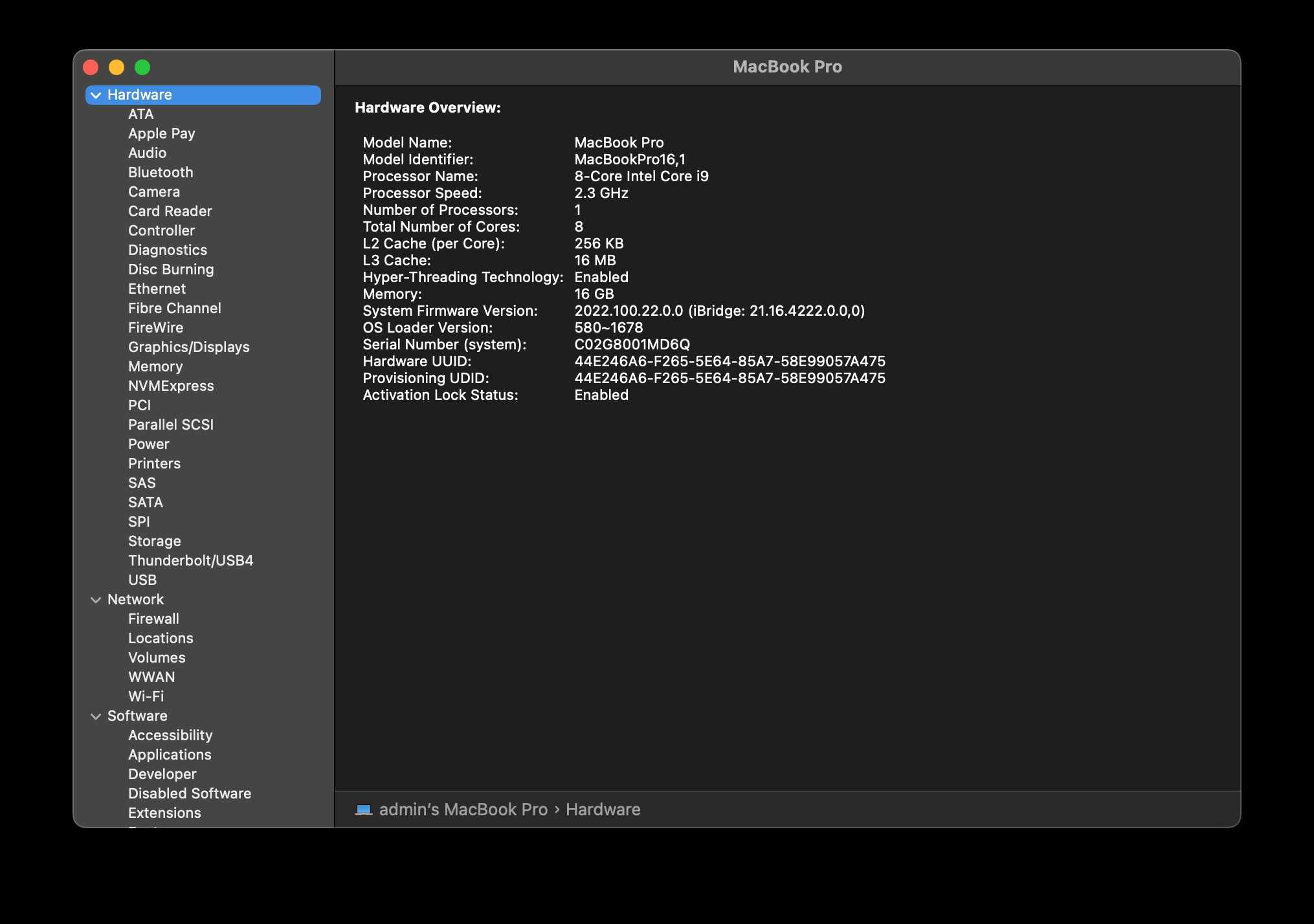
Task: Click the green zoom window button
Action: (x=142, y=67)
